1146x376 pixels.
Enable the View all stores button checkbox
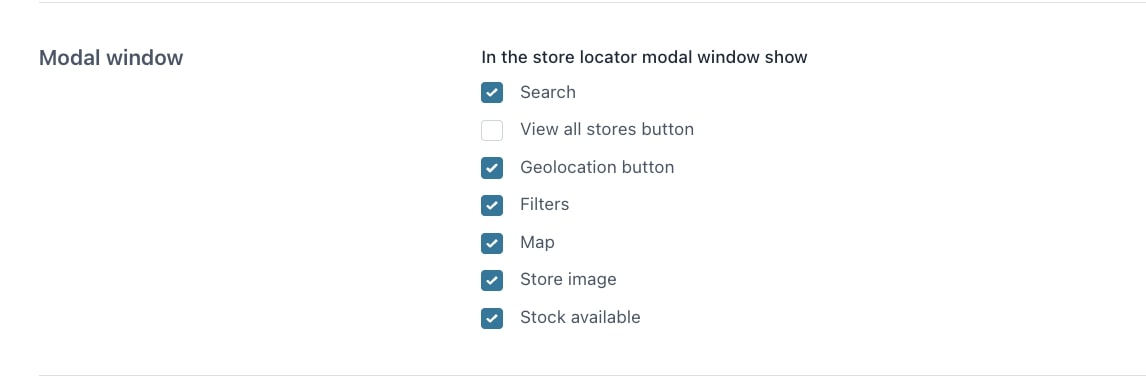point(492,130)
